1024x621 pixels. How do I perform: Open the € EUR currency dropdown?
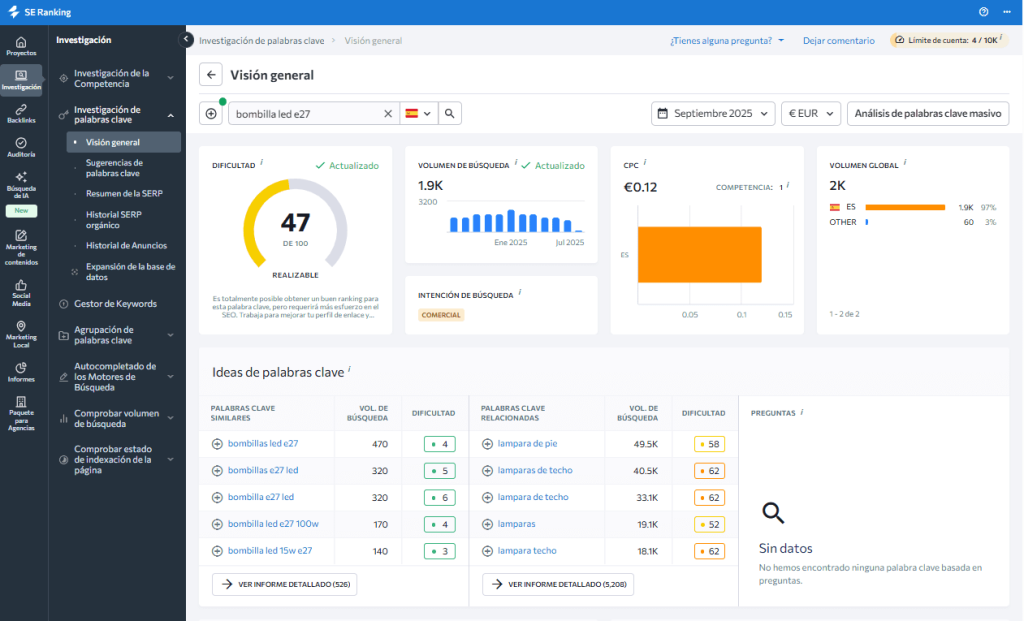(x=810, y=114)
